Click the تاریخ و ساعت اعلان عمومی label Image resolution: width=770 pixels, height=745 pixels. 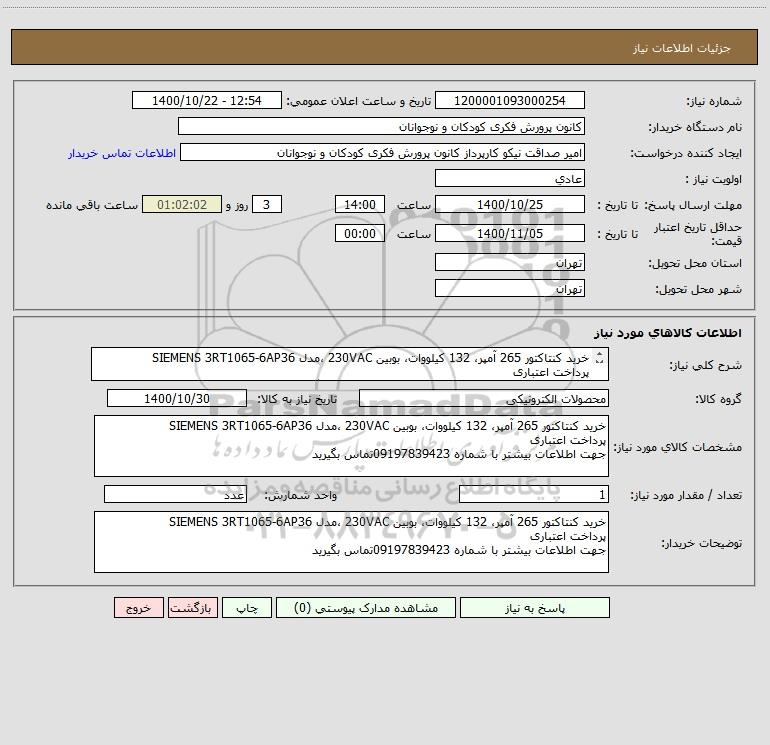click(x=359, y=101)
